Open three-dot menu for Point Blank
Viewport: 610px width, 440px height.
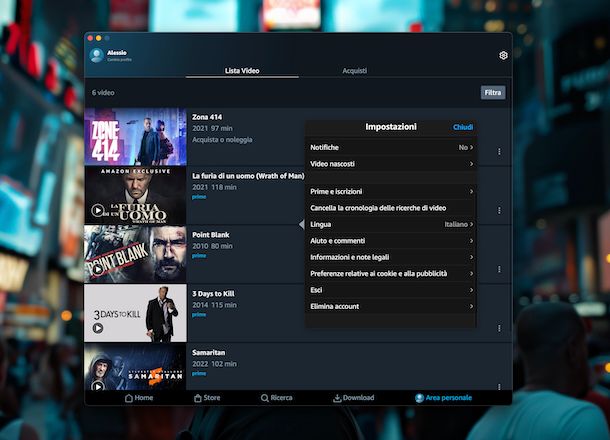(x=499, y=269)
